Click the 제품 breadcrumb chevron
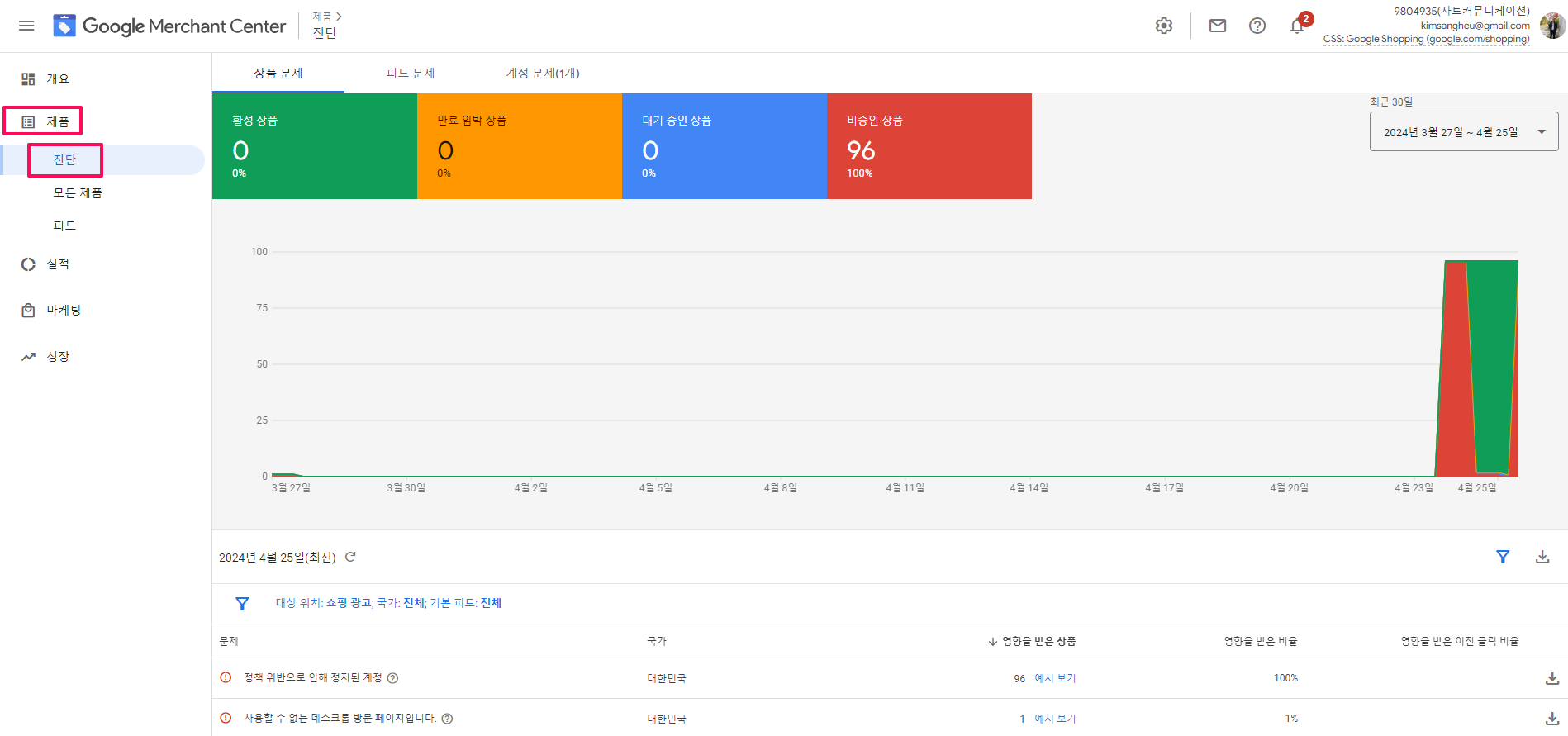The image size is (1568, 736). (x=339, y=17)
